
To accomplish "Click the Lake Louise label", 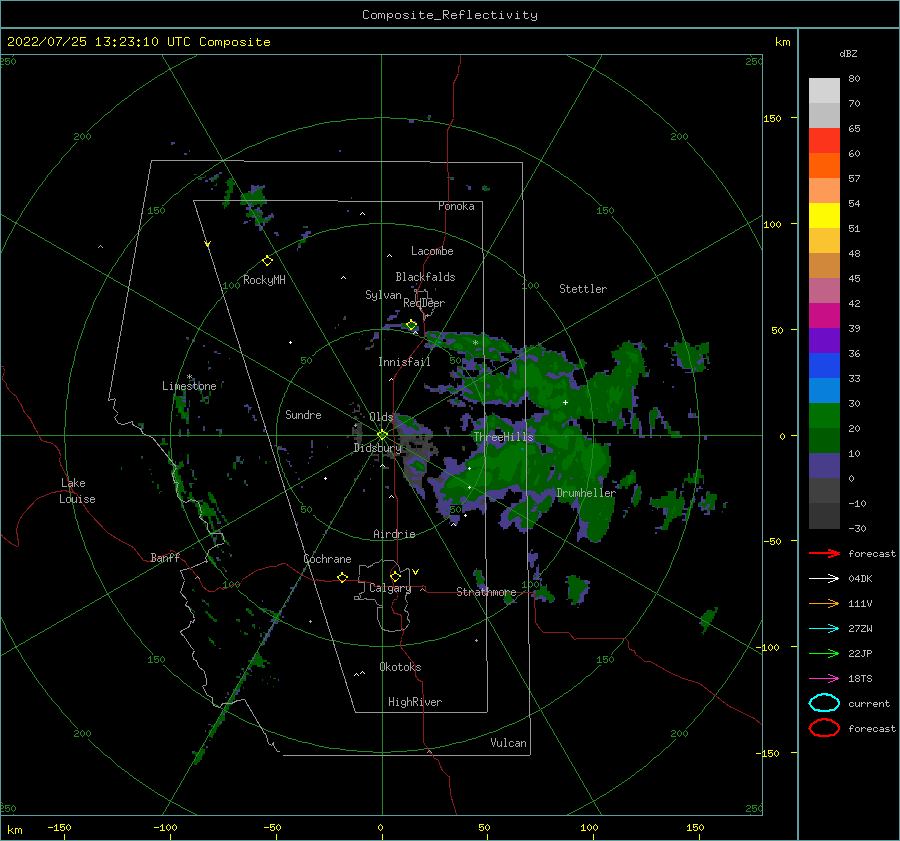I will (x=77, y=491).
